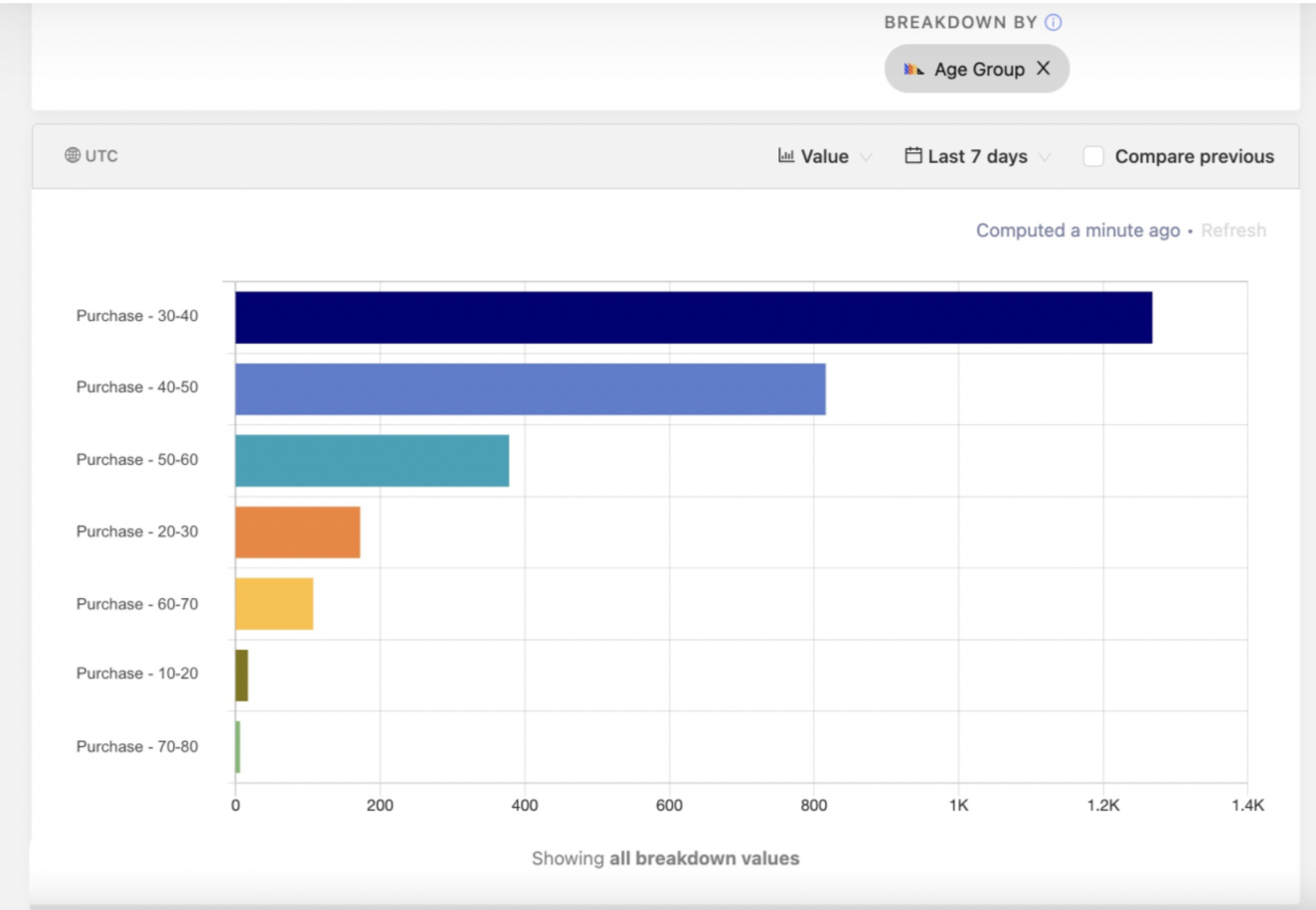The width and height of the screenshot is (1316, 910).
Task: Click the UTC timezone label
Action: tap(101, 156)
